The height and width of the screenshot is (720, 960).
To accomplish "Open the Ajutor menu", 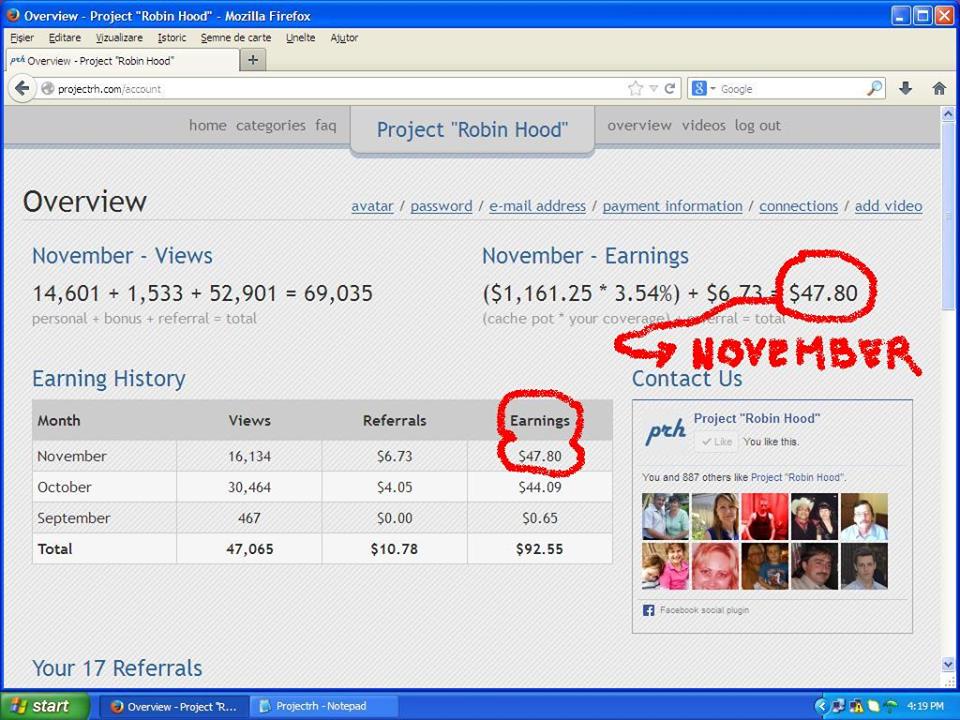I will coord(344,38).
